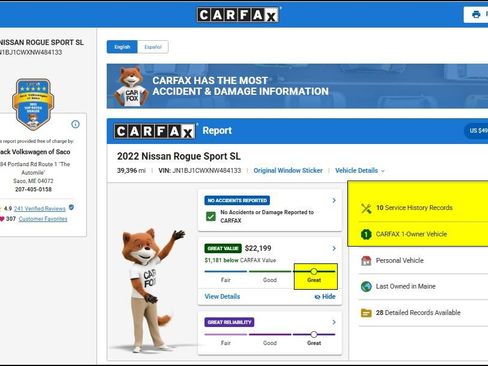Expand the Vehicle Details dropdown

pyautogui.click(x=360, y=170)
